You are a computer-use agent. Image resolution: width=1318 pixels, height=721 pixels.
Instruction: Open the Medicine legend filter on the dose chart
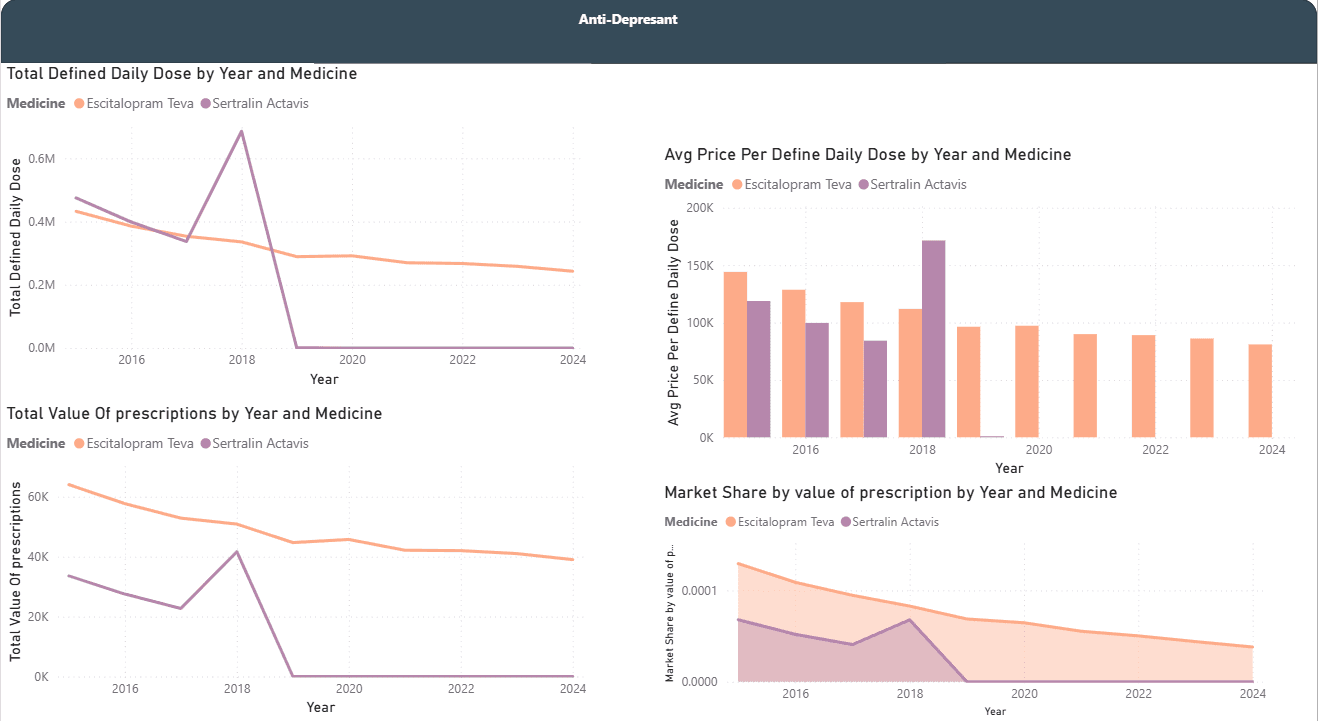click(36, 103)
